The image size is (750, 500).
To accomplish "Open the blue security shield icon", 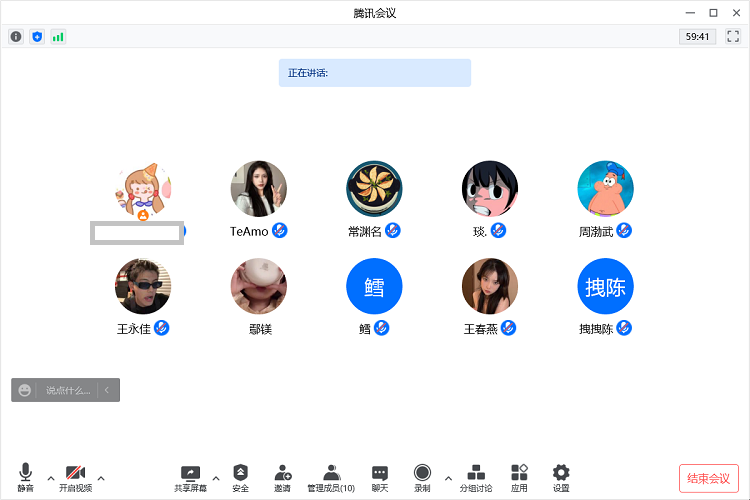I will click(37, 36).
